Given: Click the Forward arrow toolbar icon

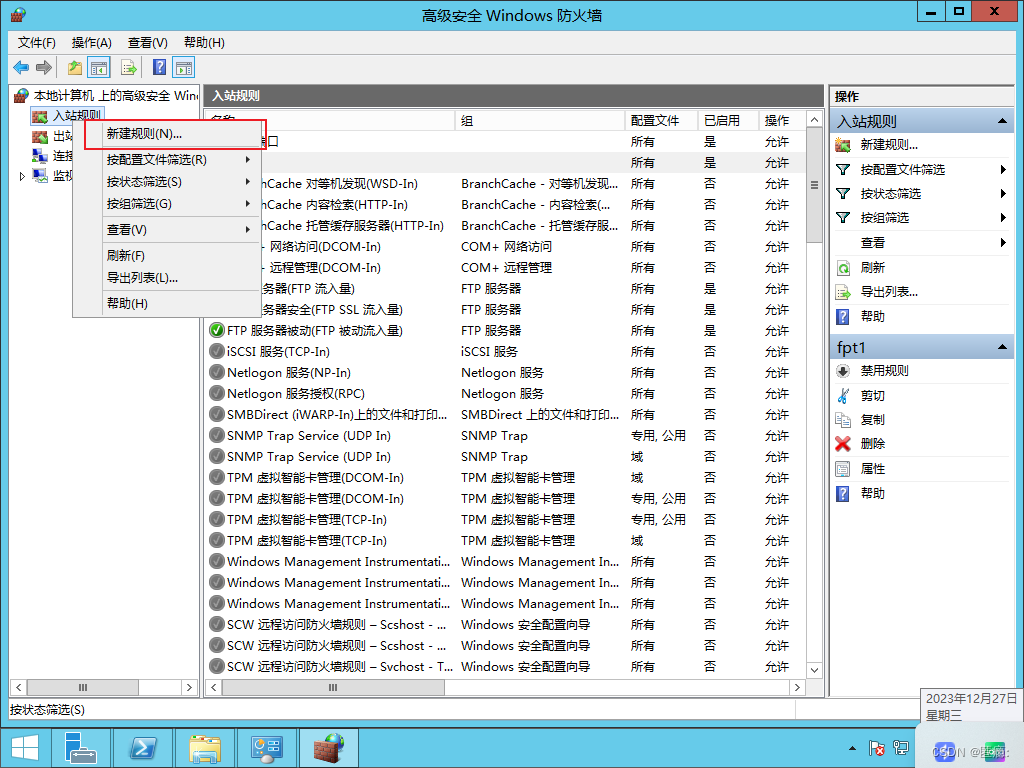Looking at the screenshot, I should coord(44,67).
